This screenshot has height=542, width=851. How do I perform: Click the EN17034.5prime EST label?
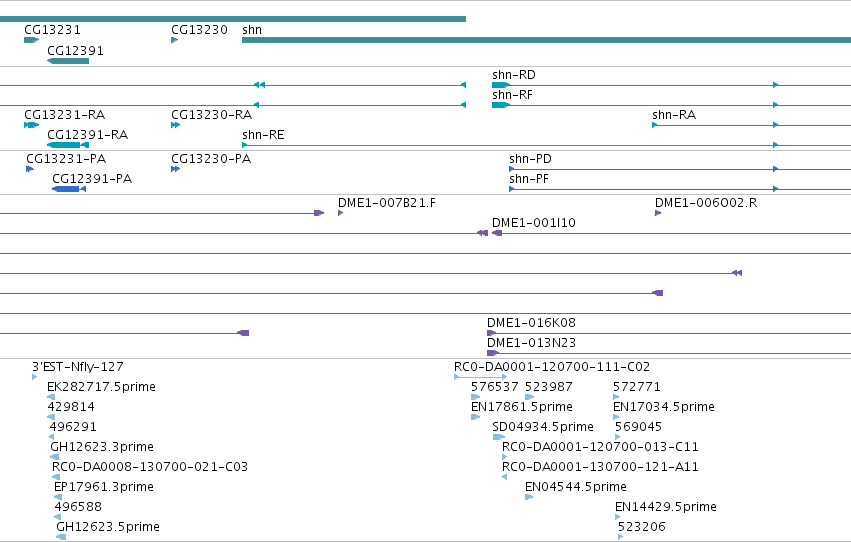pyautogui.click(x=663, y=407)
